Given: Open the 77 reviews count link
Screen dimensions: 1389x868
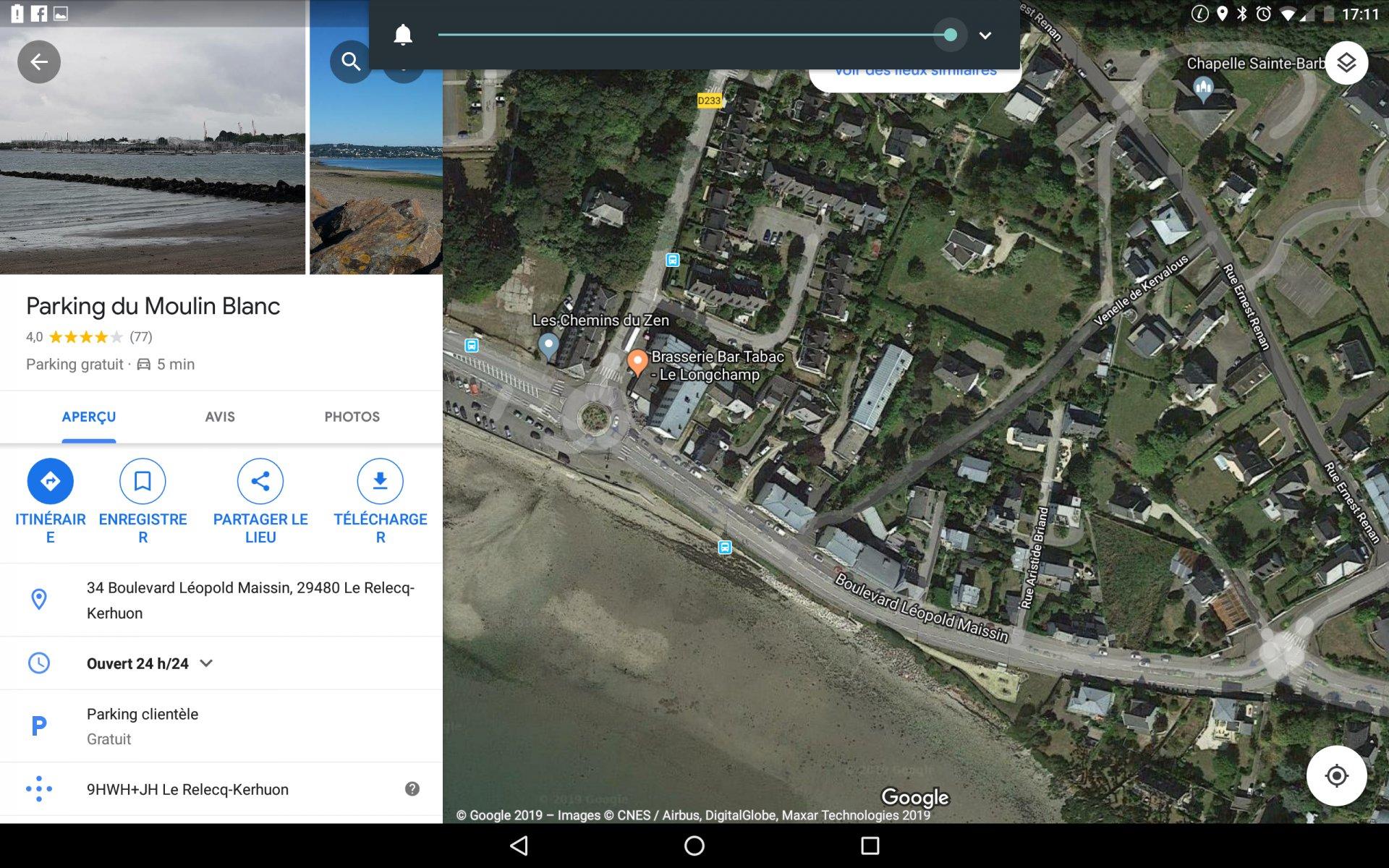Looking at the screenshot, I should click(141, 337).
